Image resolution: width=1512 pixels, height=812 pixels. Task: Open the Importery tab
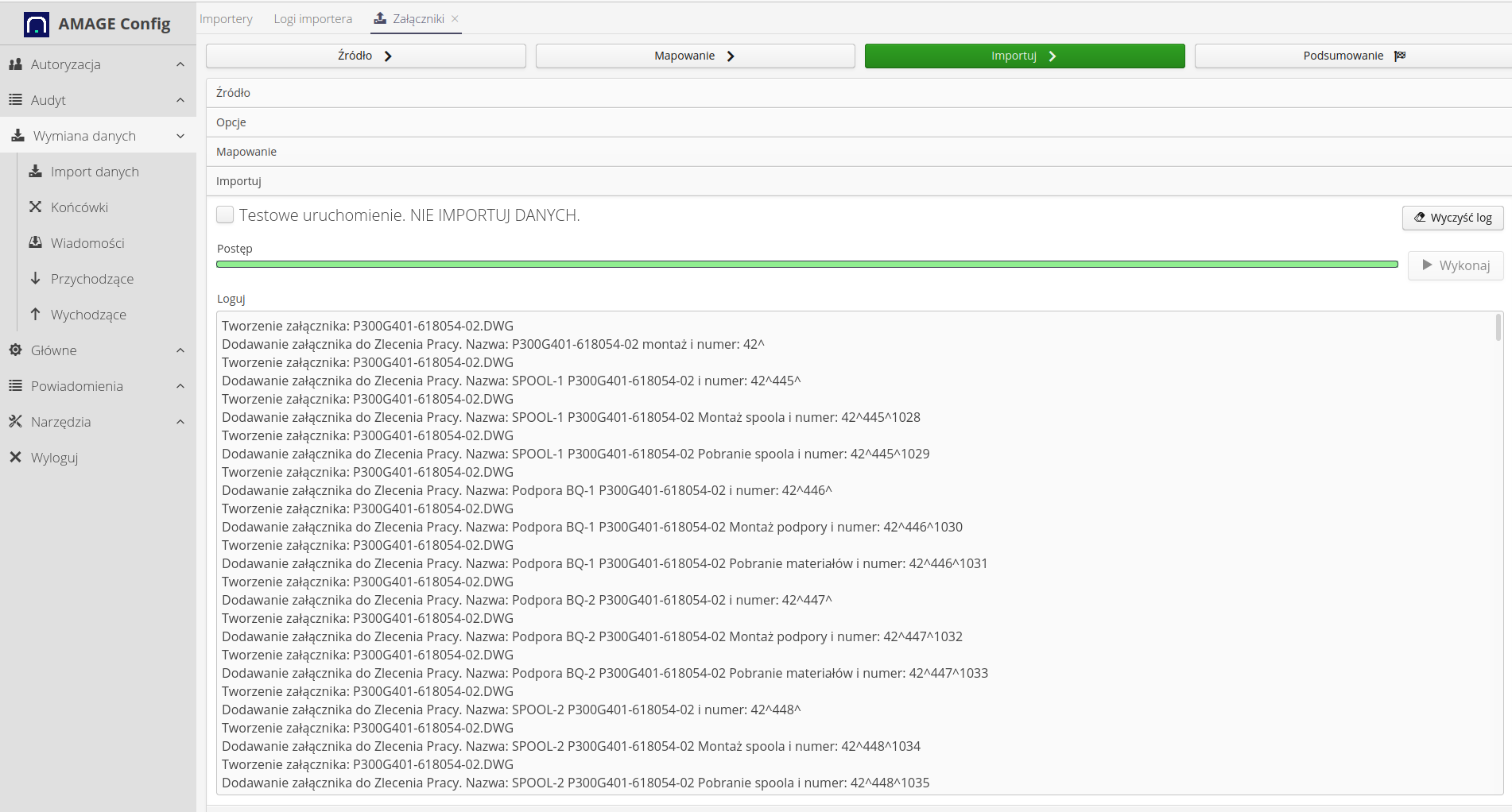pos(226,19)
